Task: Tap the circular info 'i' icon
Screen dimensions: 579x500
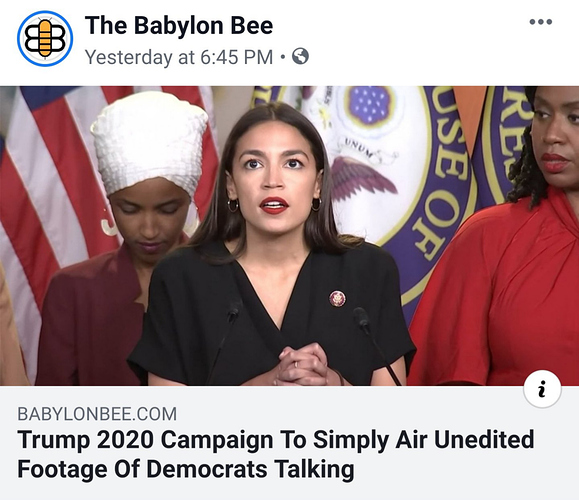Action: click(542, 389)
